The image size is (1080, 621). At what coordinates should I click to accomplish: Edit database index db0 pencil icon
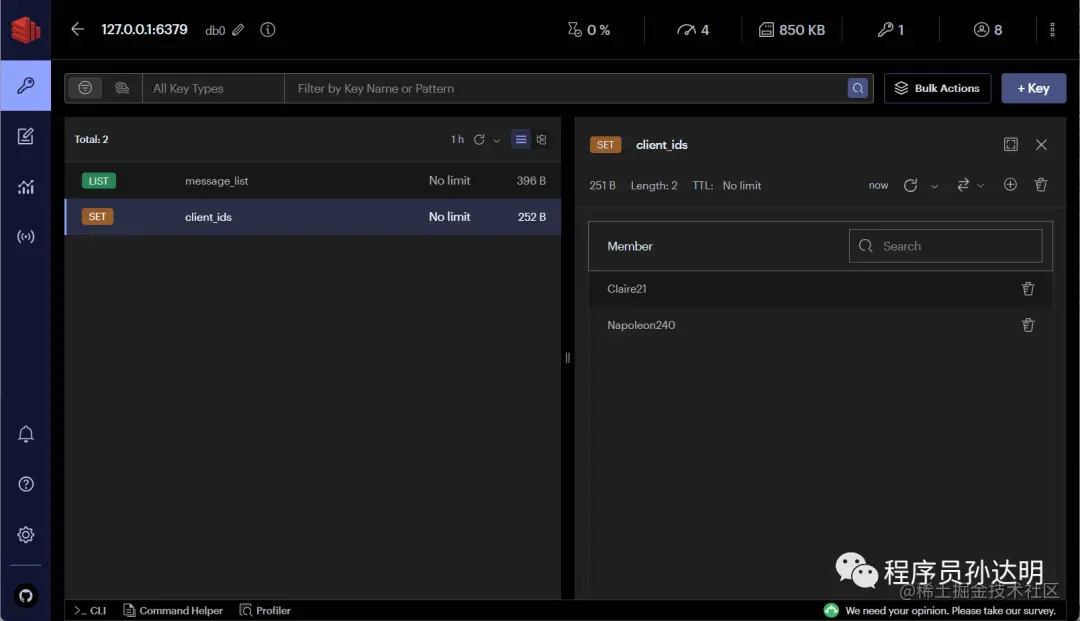[238, 30]
